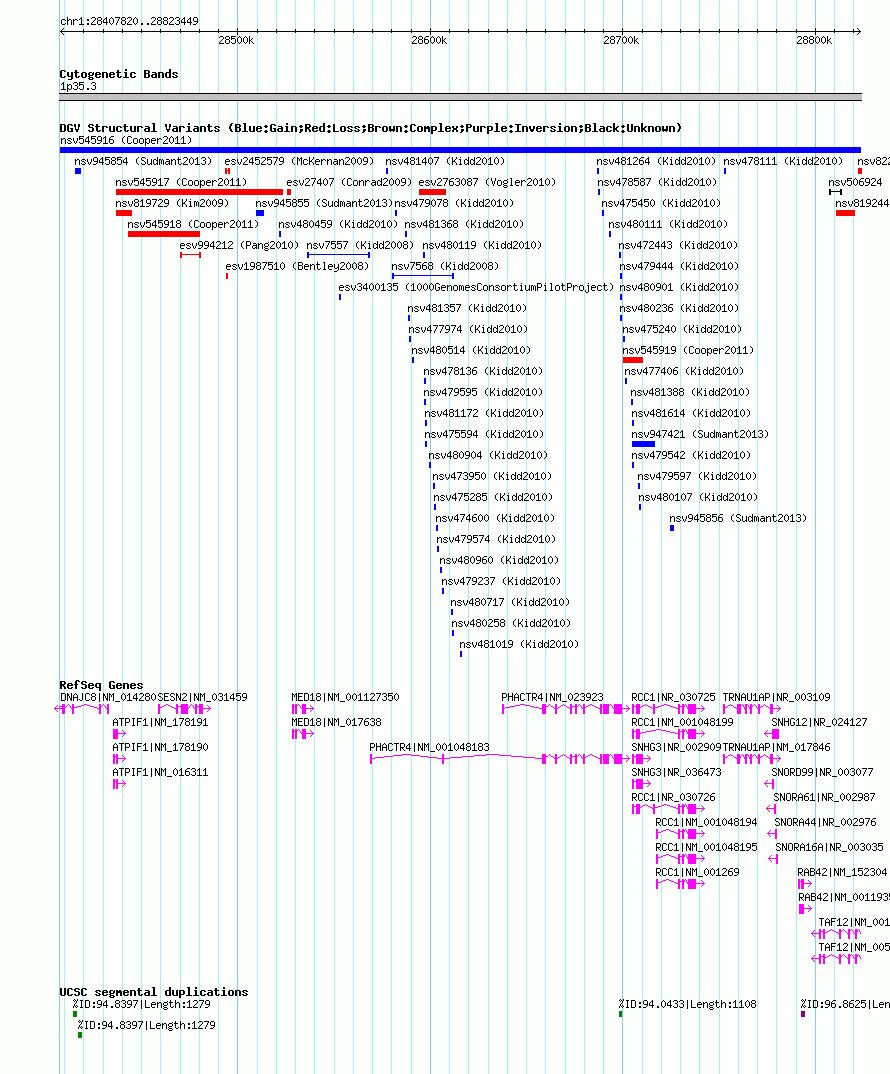The width and height of the screenshot is (890, 1074).
Task: Click the 28700k ruler tick label
Action: tap(621, 40)
